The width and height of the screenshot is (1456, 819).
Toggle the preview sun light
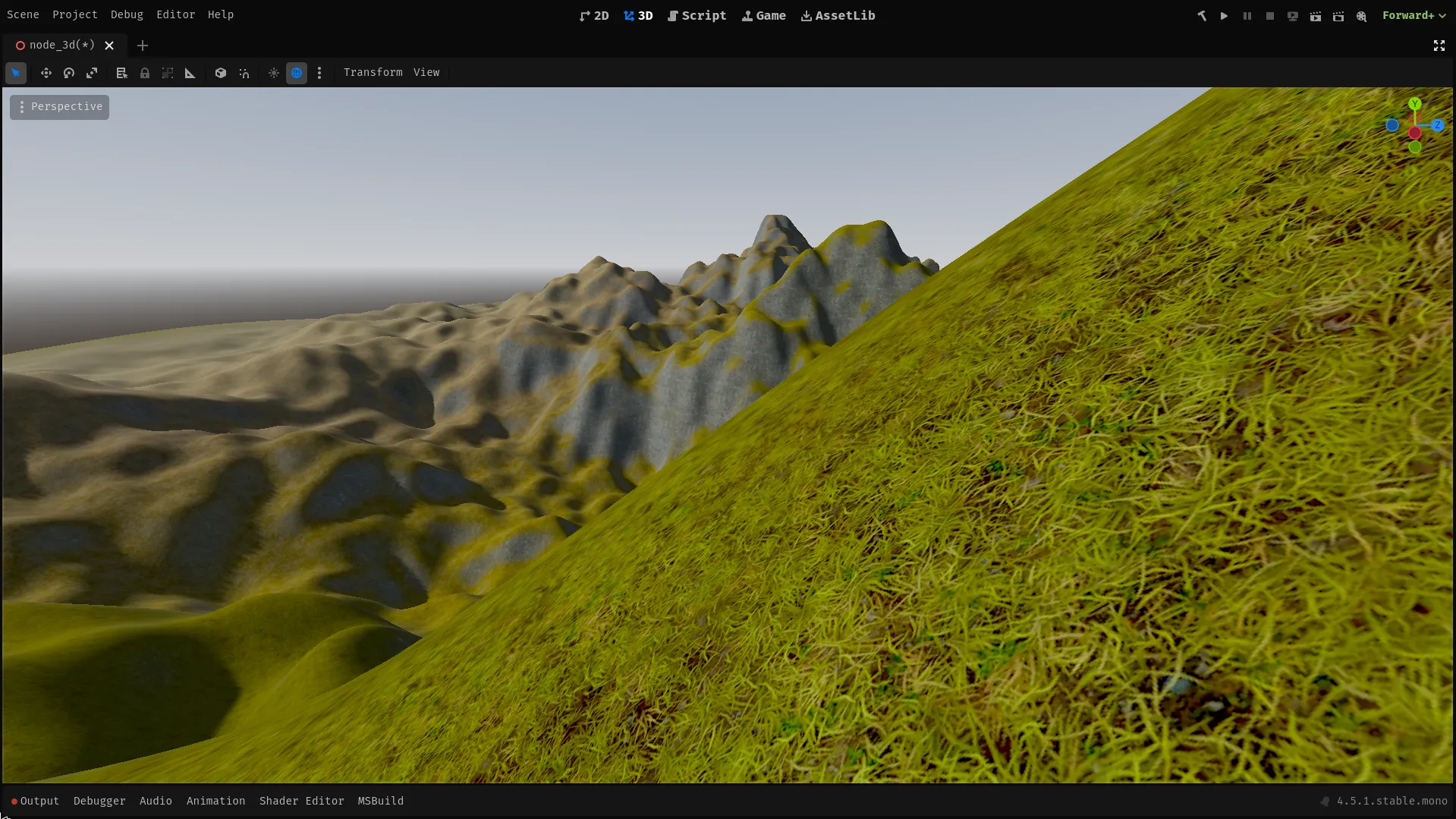pyautogui.click(x=274, y=73)
